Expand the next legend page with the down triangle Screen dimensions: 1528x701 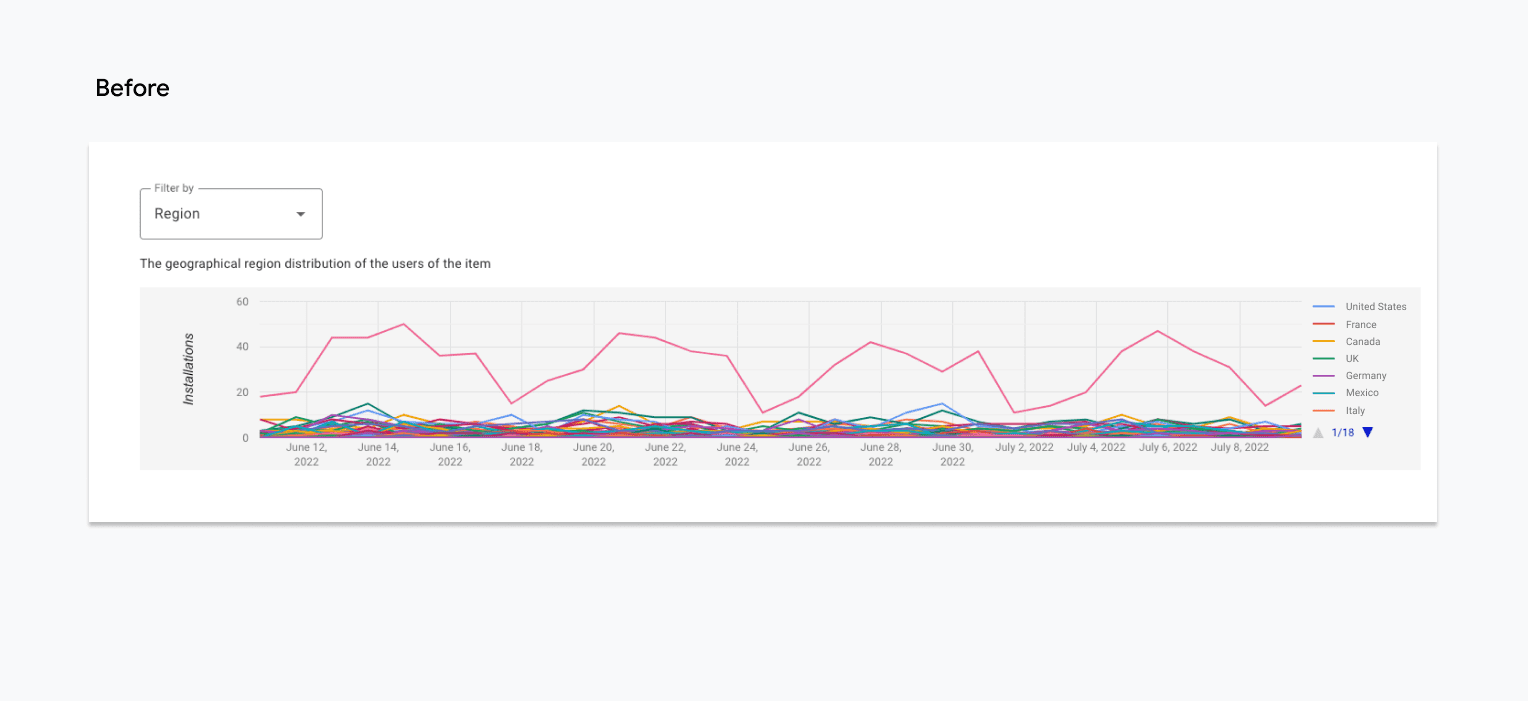1366,431
